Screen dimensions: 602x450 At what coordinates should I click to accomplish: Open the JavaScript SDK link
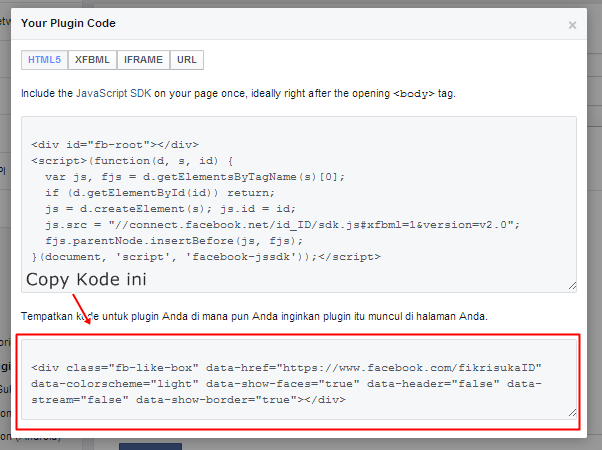114,93
